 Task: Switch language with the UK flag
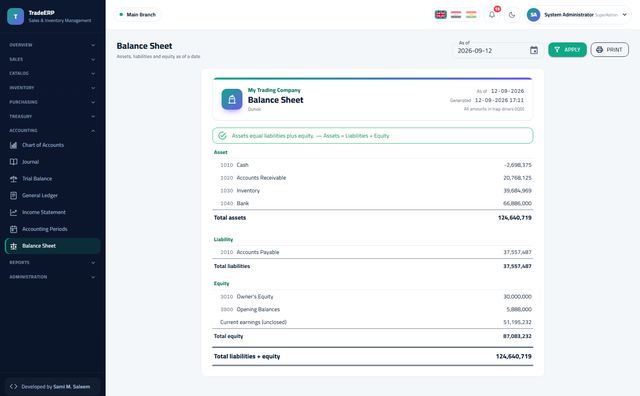point(441,15)
